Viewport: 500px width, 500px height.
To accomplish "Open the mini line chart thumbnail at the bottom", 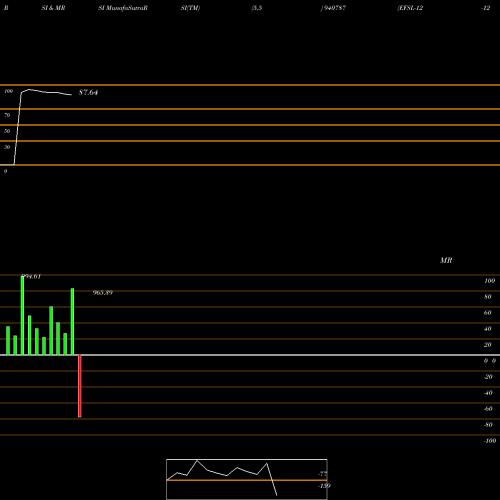I will click(x=247, y=479).
